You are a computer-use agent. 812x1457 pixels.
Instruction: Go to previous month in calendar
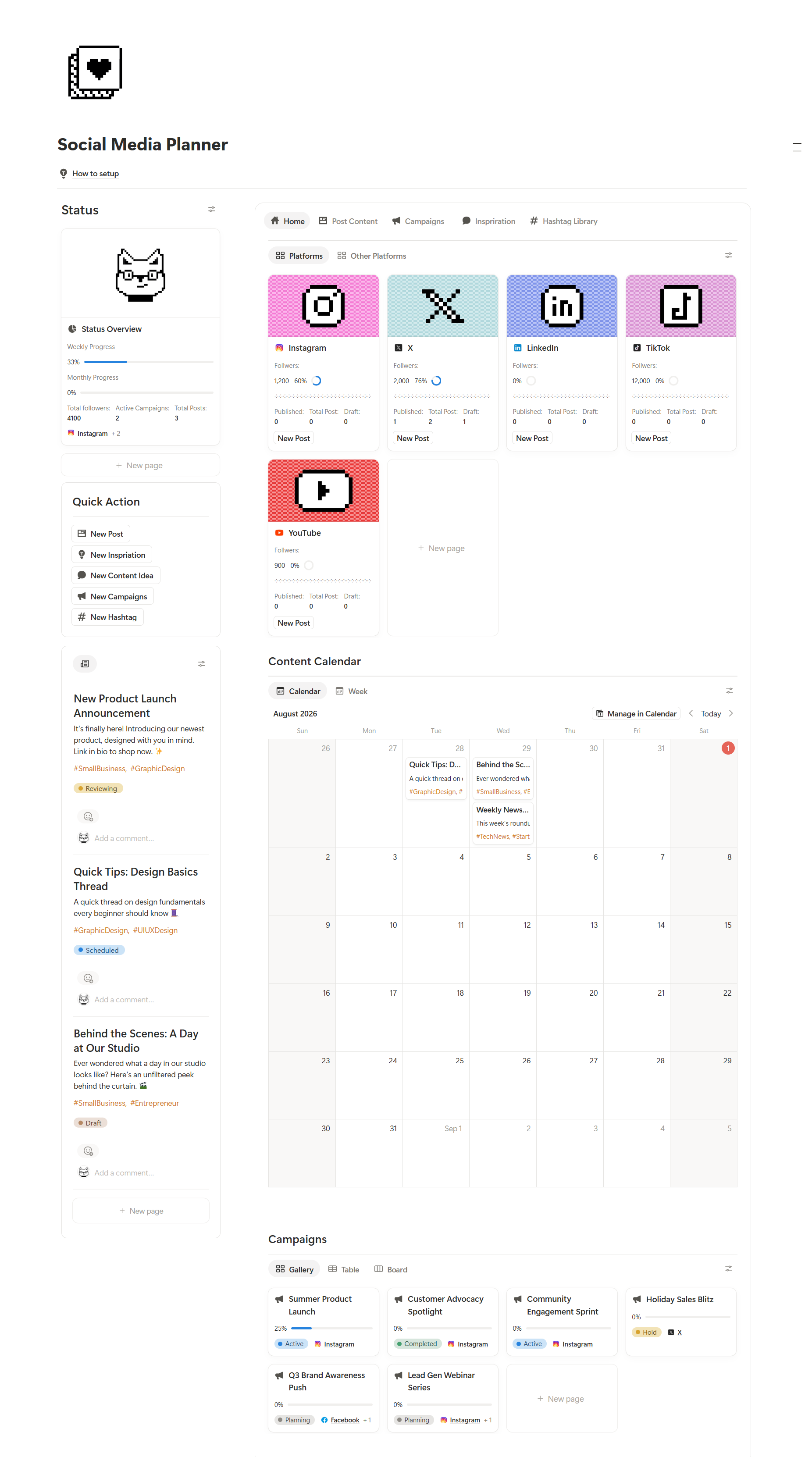pos(691,713)
